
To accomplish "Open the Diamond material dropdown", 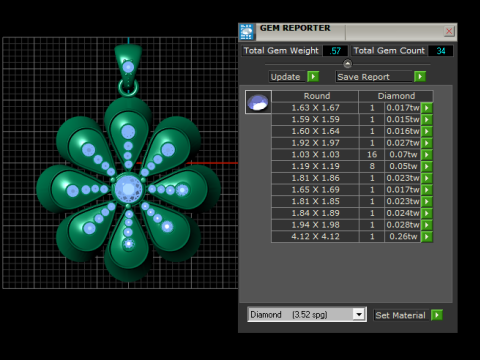I will pos(359,314).
